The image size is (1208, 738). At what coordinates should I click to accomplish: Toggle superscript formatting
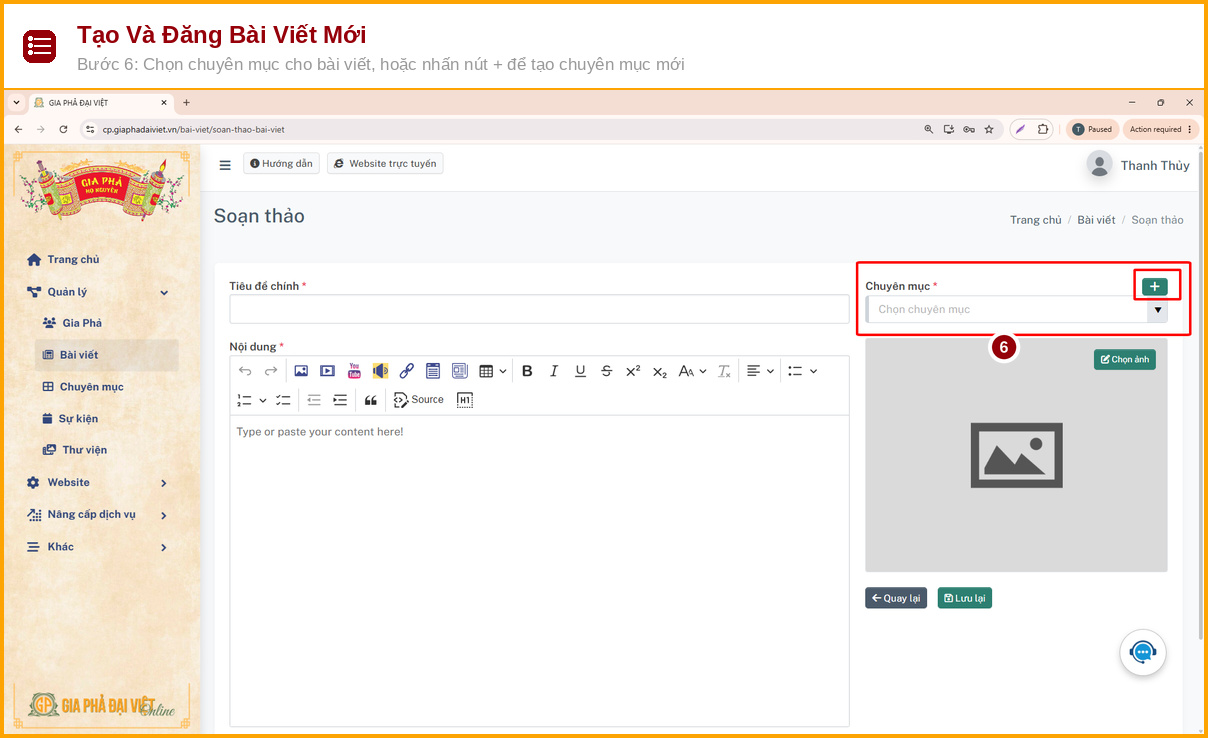[633, 371]
